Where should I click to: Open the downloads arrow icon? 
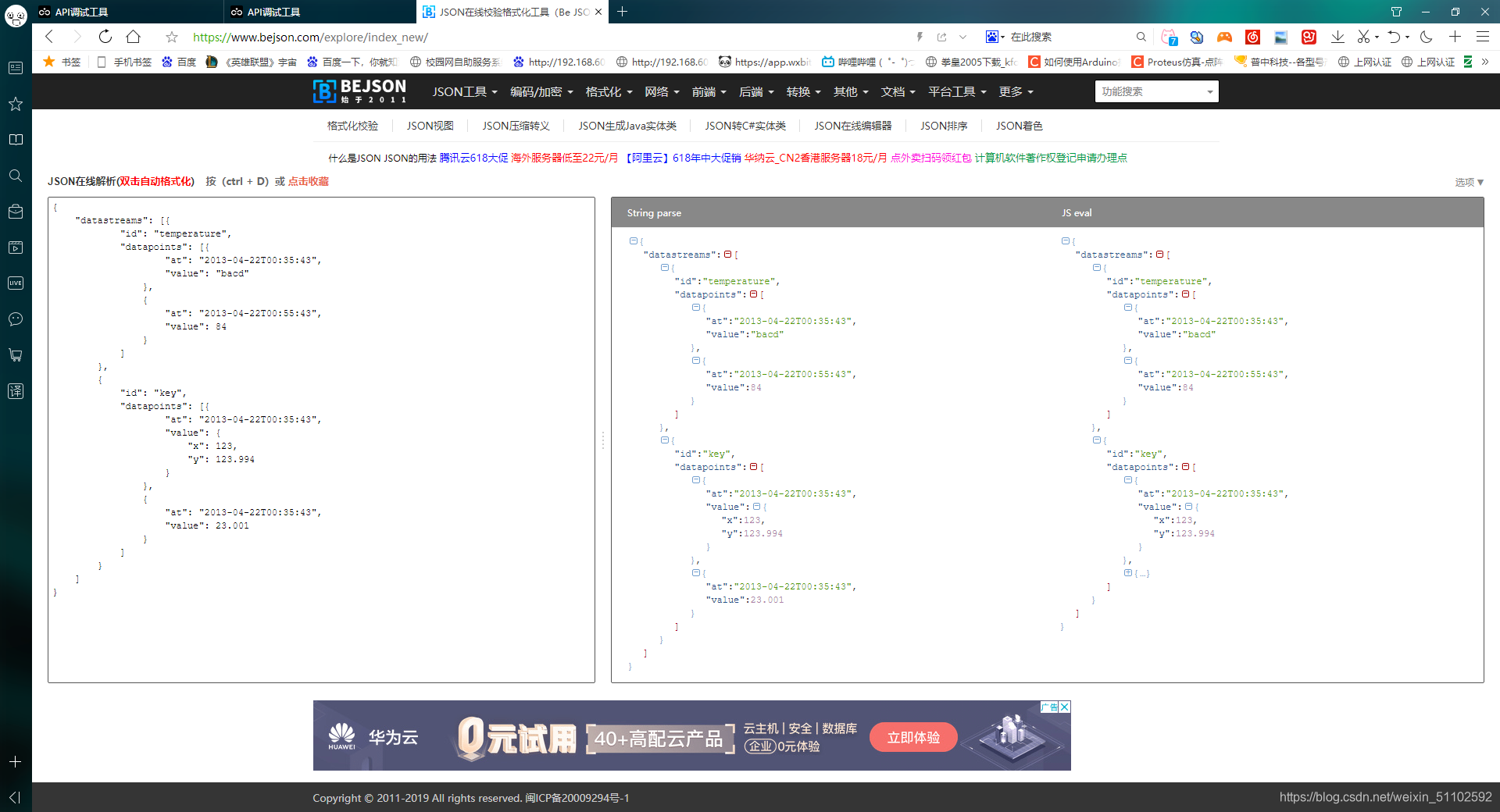click(1337, 37)
